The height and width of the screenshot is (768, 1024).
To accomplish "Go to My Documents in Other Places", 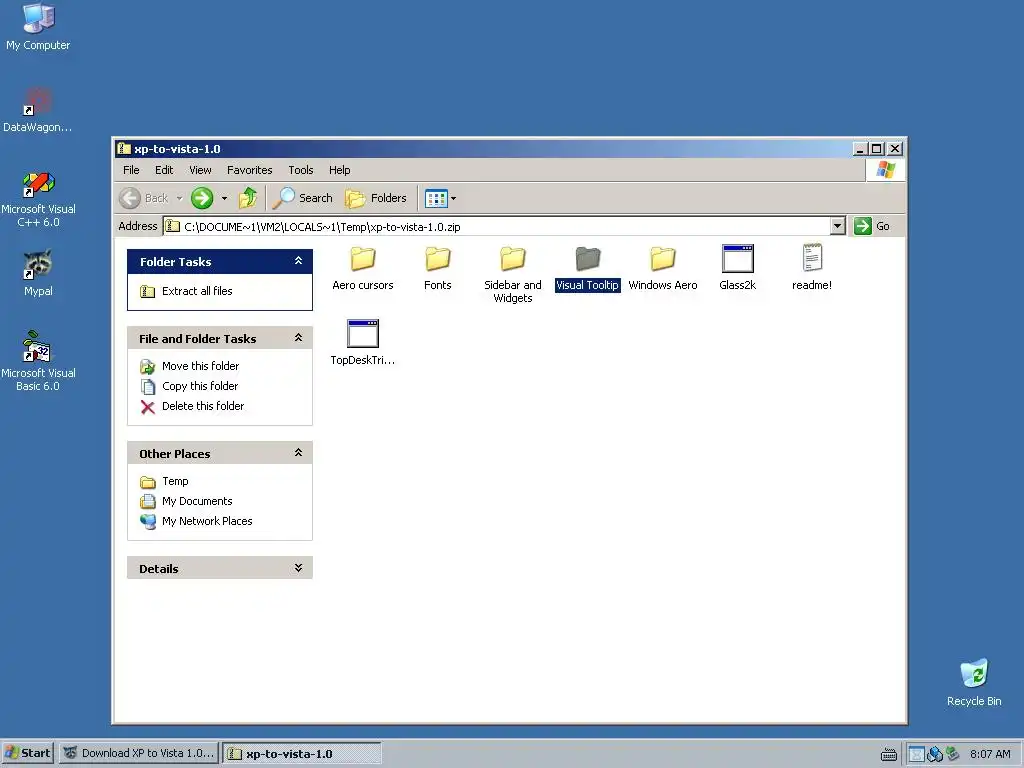I will (x=187, y=502).
